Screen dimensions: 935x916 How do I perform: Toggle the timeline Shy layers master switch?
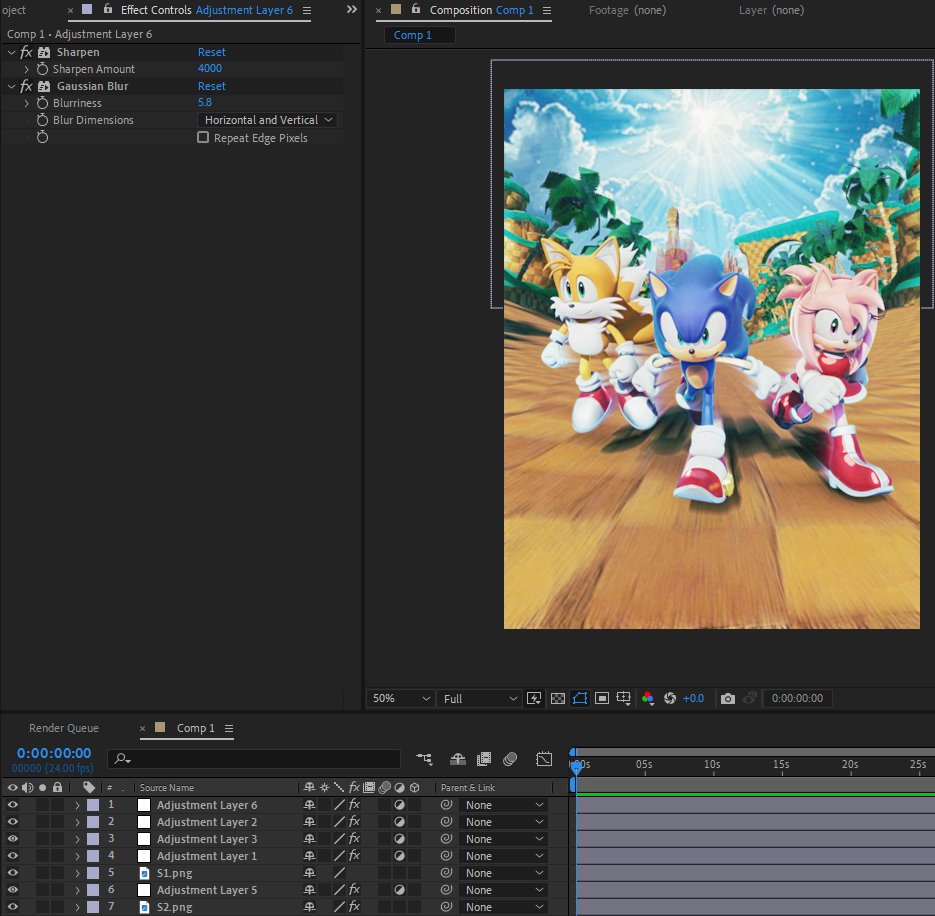(457, 759)
